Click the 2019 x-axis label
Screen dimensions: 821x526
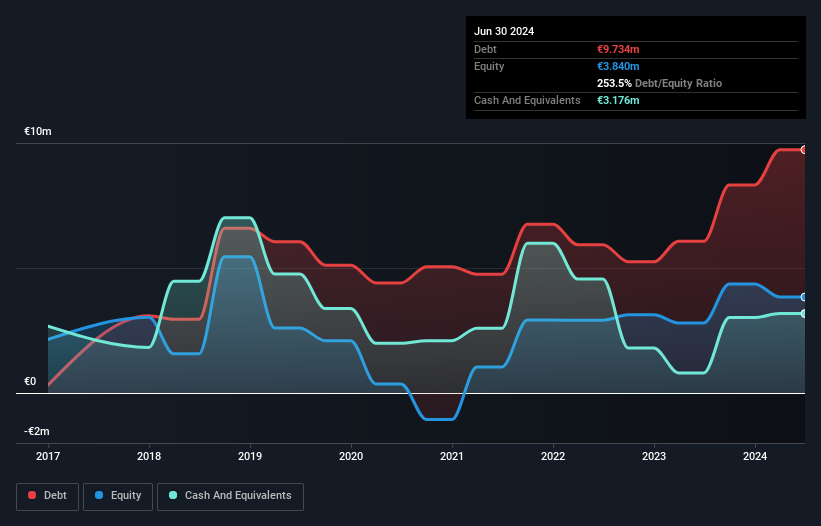click(x=250, y=456)
